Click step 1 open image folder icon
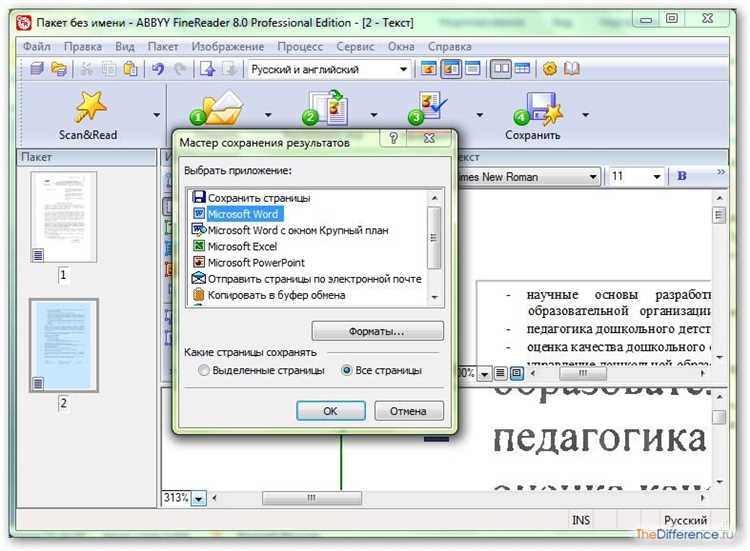750x551 pixels. [x=218, y=109]
